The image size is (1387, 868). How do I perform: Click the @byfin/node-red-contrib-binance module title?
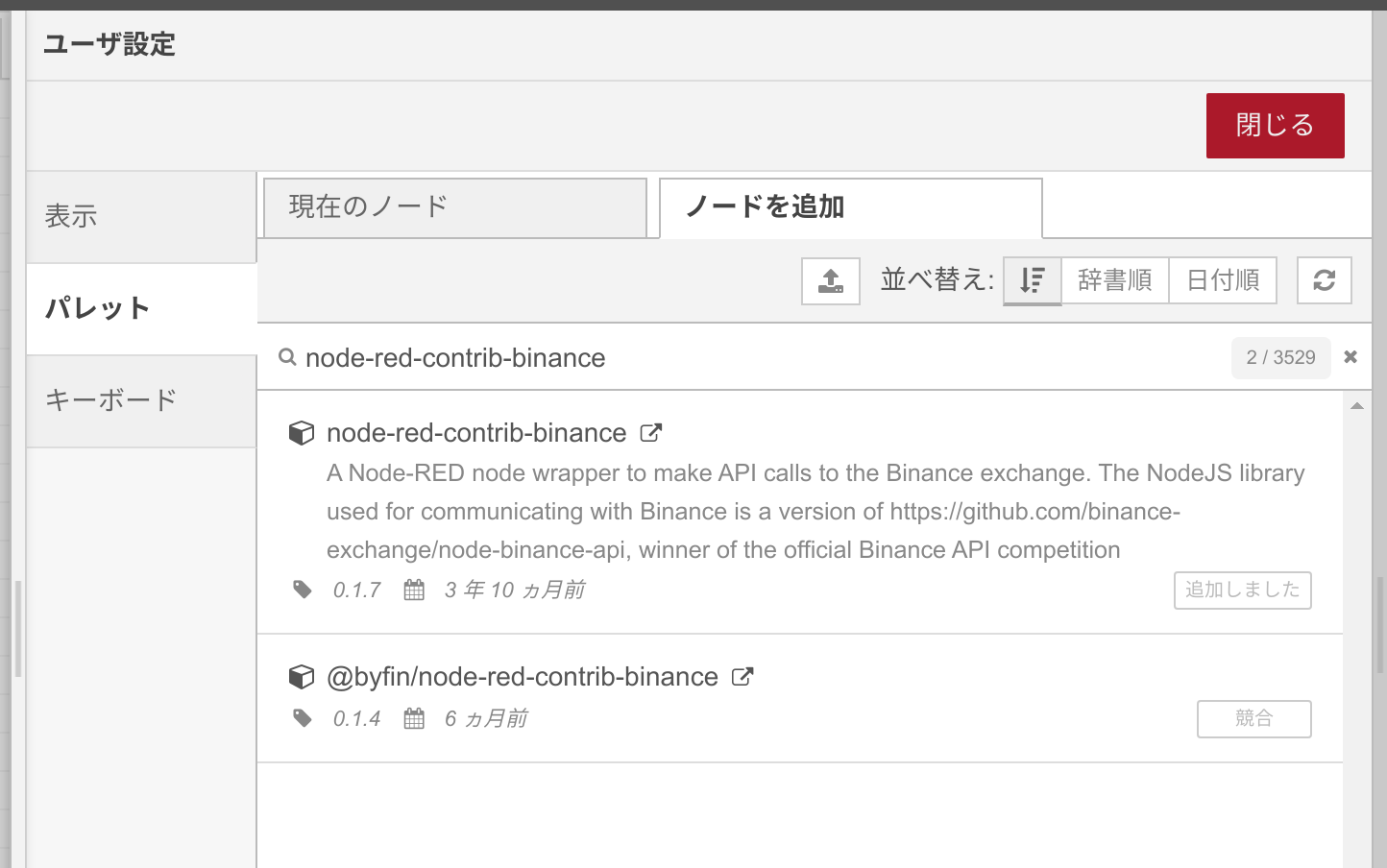(523, 677)
